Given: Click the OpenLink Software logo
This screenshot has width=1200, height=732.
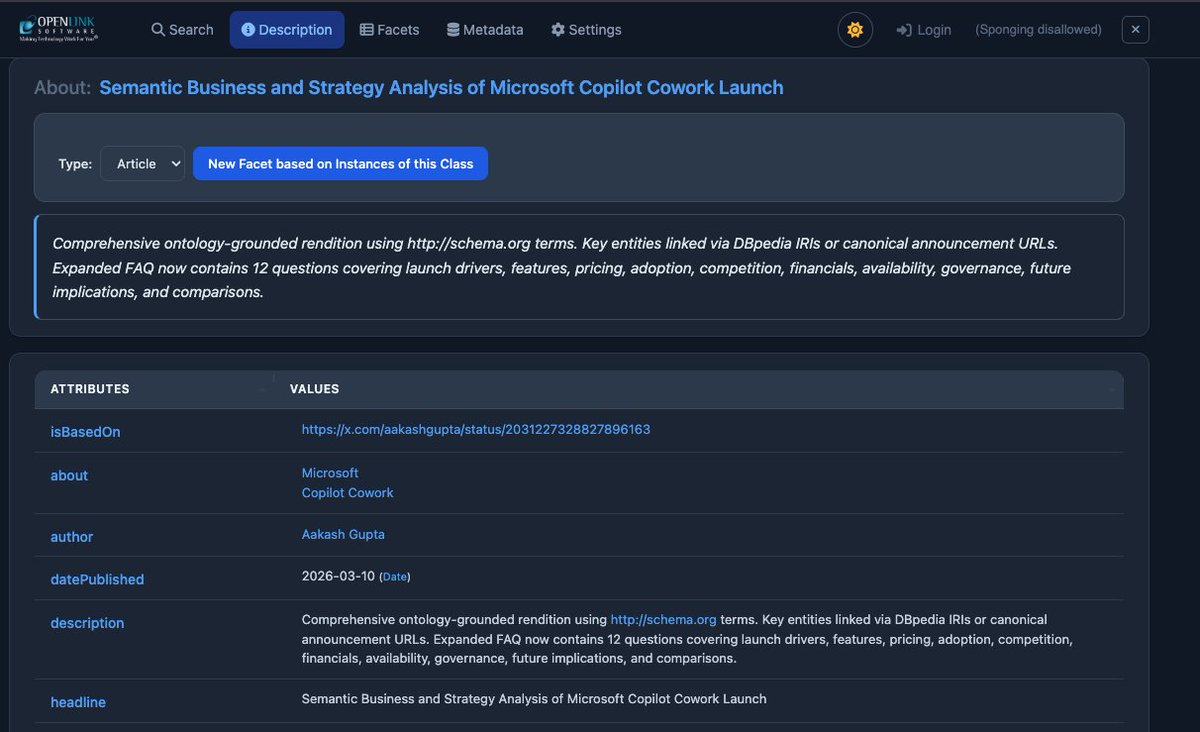Looking at the screenshot, I should coord(56,30).
